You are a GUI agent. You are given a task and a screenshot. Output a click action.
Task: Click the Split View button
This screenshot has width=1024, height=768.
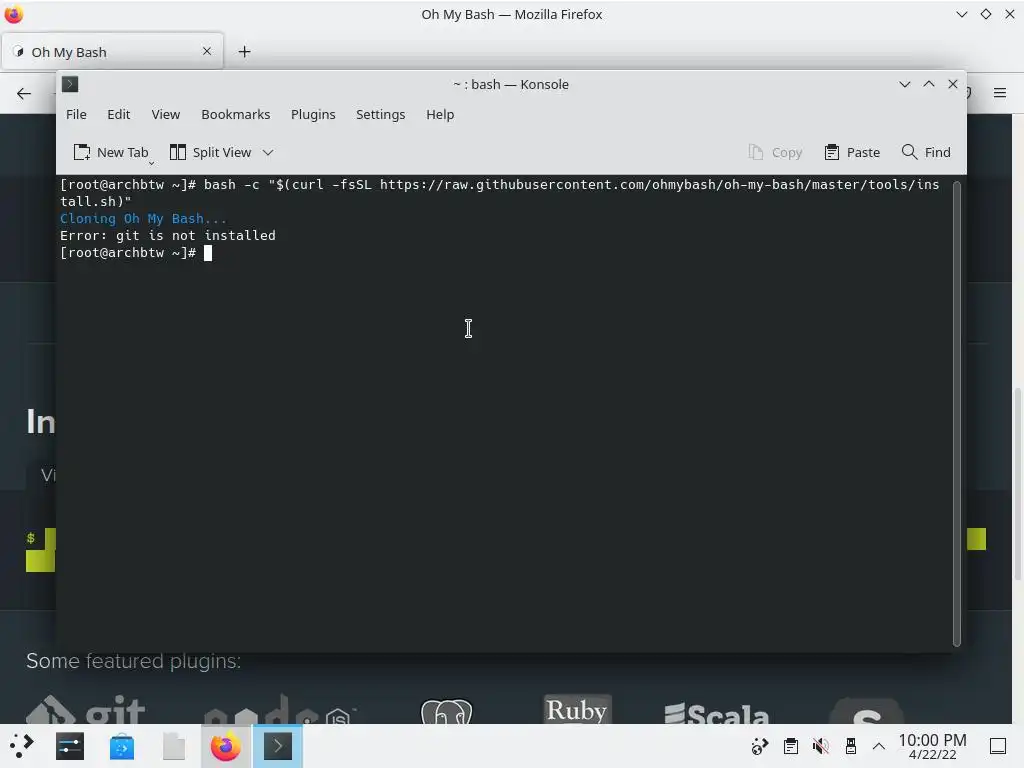coord(210,152)
